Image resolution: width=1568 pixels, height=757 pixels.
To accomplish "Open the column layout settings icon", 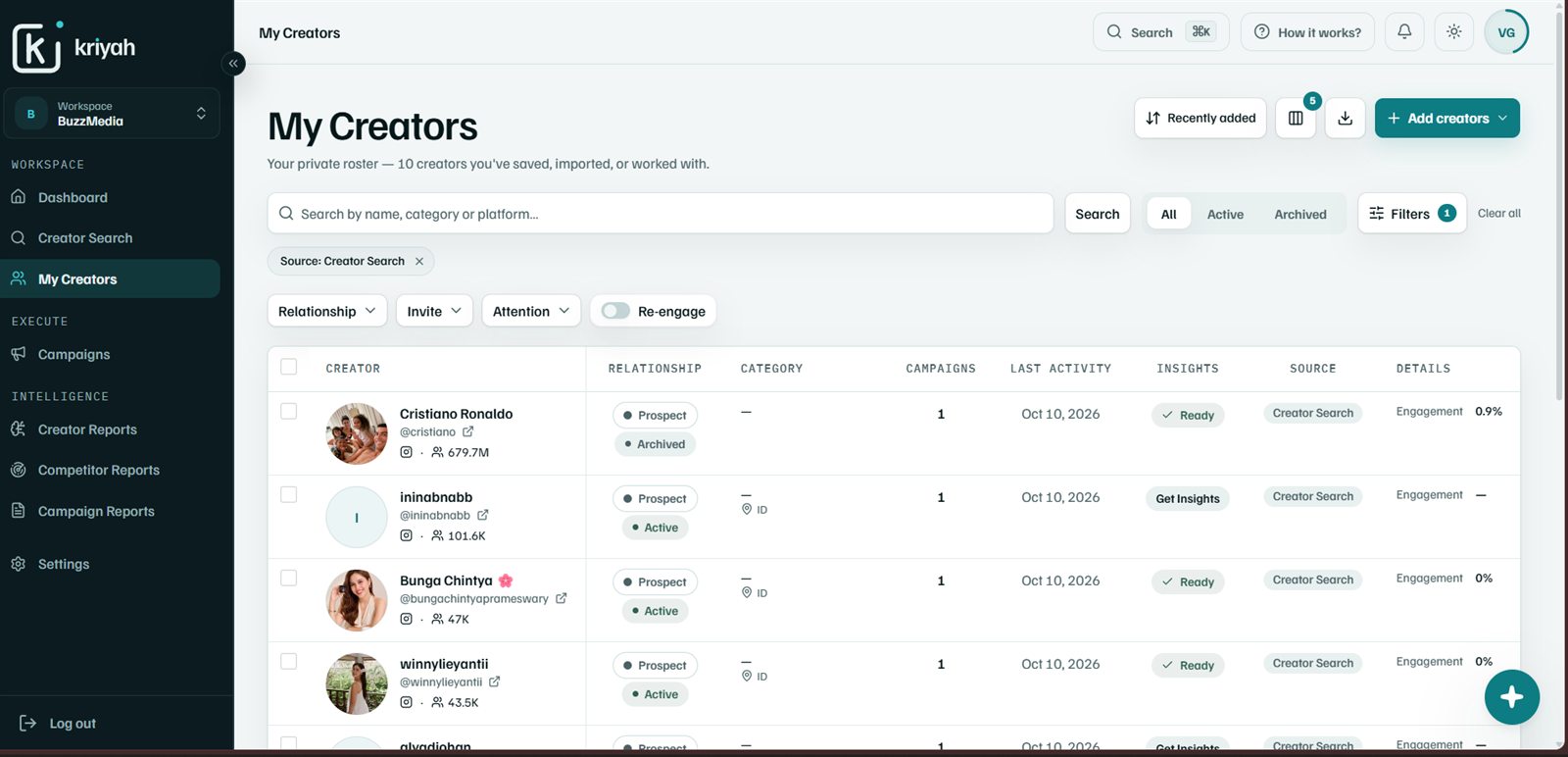I will coord(1296,119).
